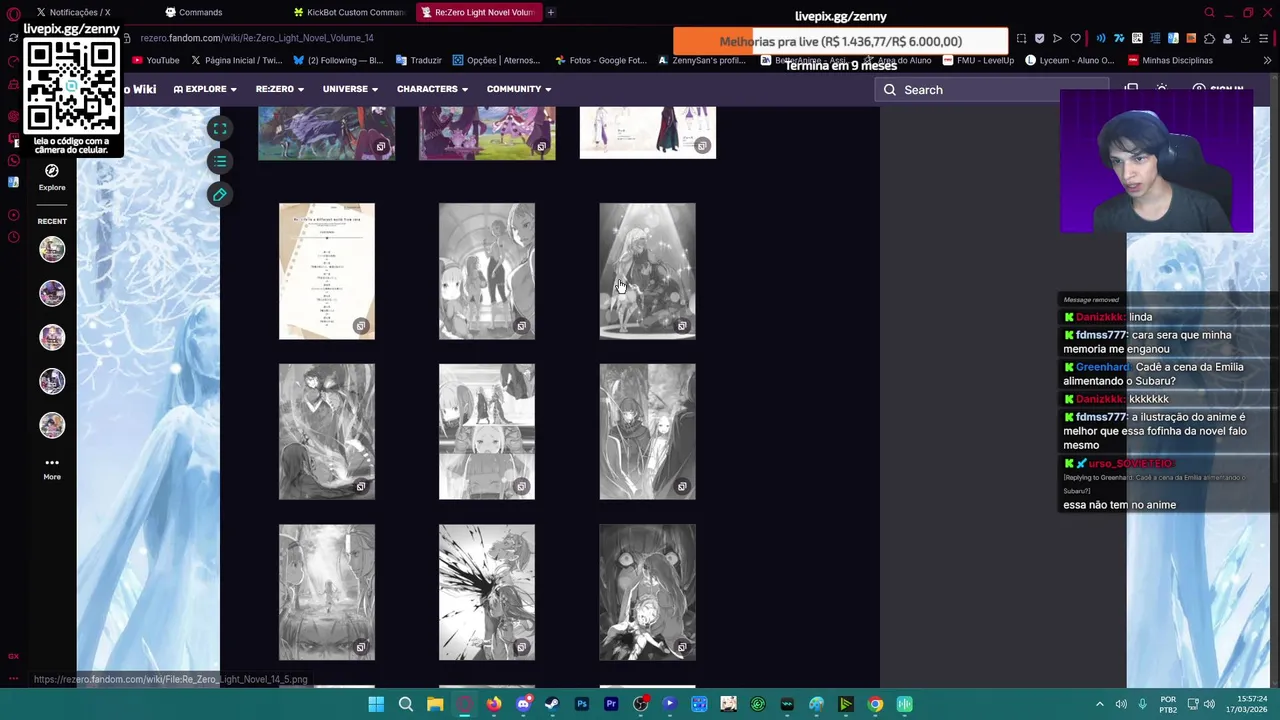Open Opera tab search magnifier
Image resolution: width=1280 pixels, height=720 pixels.
1209,13
